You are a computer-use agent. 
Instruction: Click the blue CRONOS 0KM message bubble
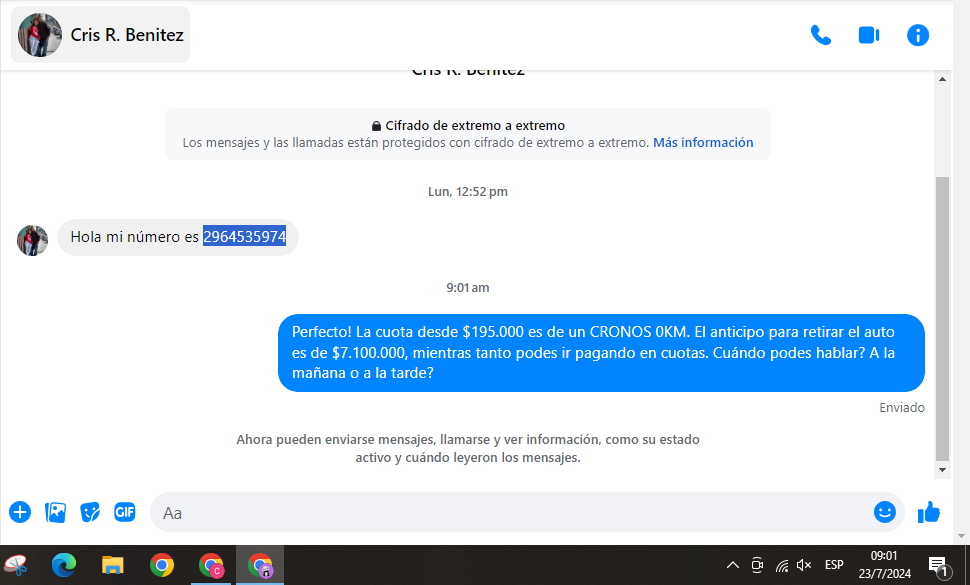[601, 353]
